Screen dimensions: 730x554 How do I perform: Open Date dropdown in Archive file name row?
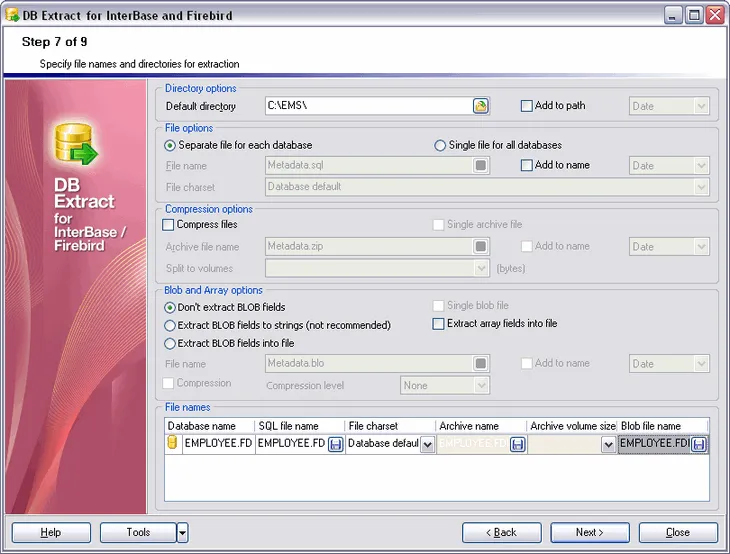pos(701,246)
